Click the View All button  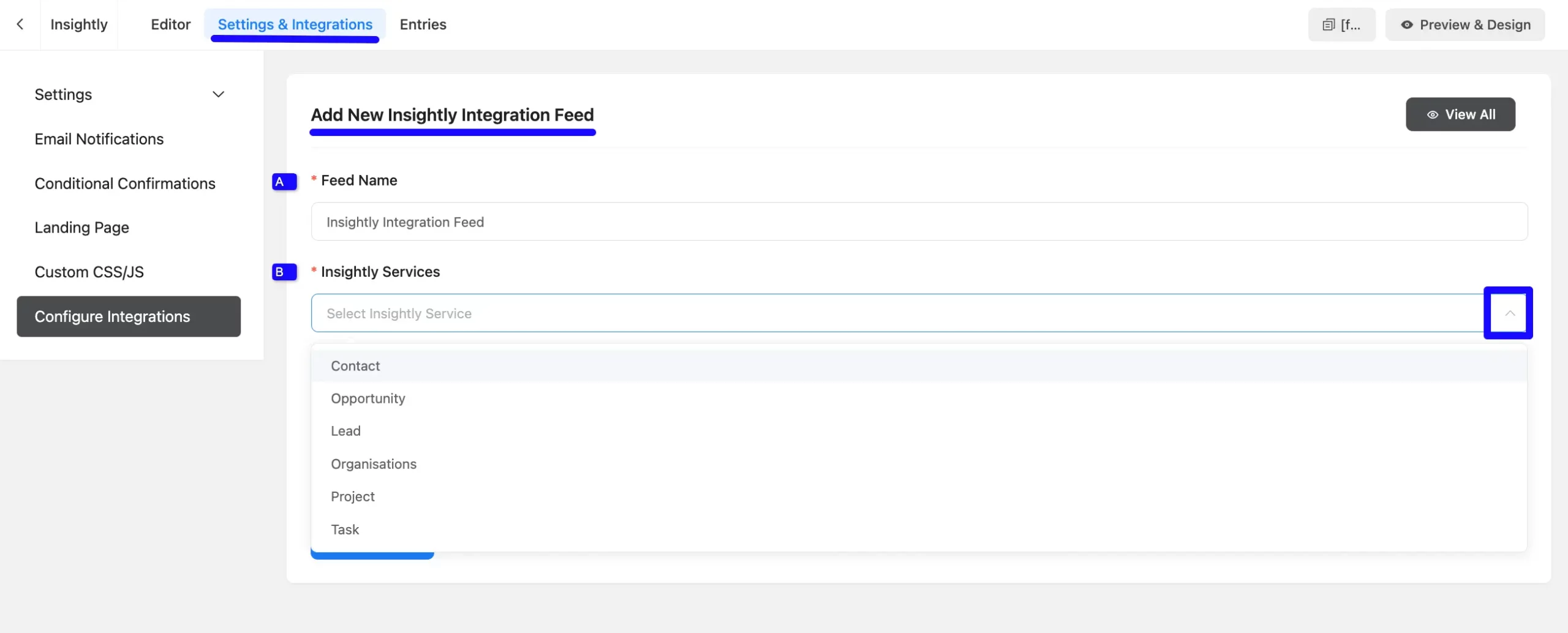pos(1460,114)
